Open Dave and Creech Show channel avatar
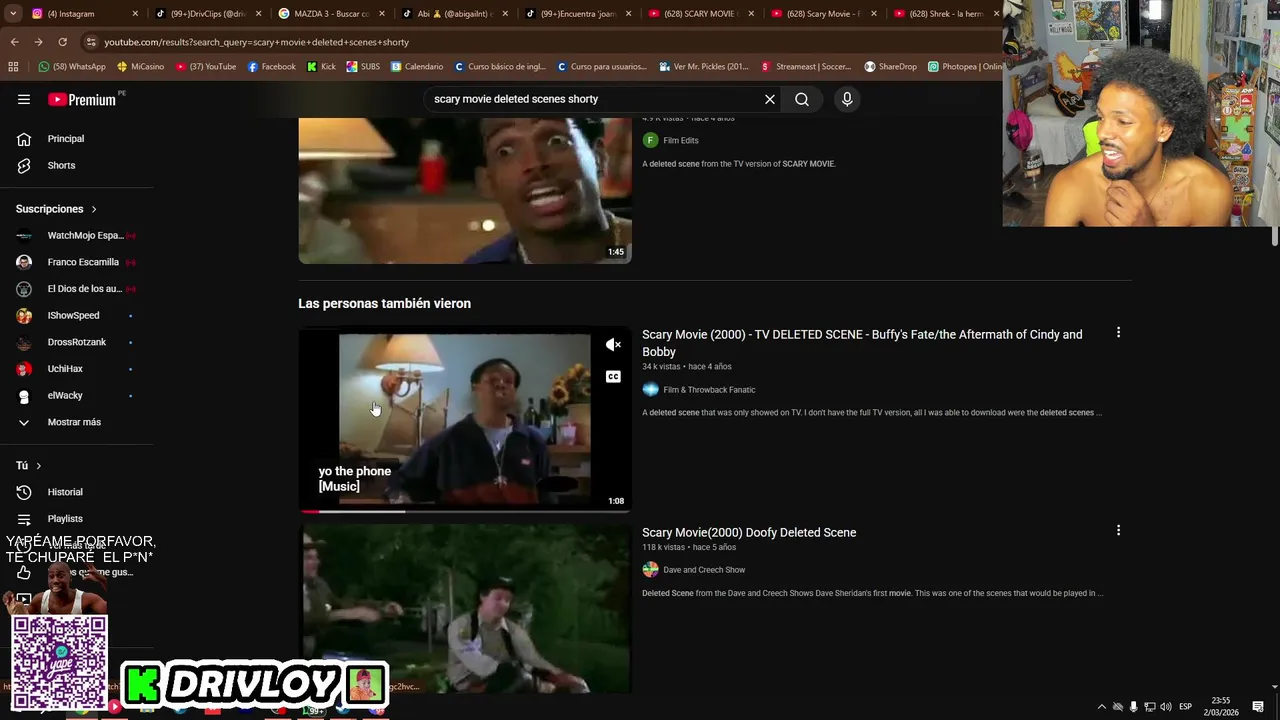 coord(650,569)
